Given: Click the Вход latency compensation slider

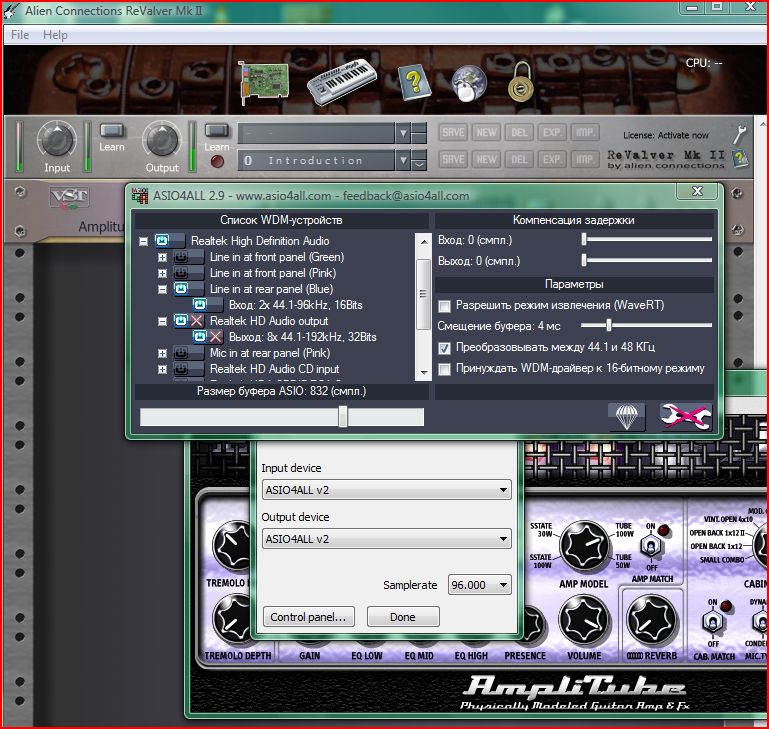Looking at the screenshot, I should coord(647,239).
